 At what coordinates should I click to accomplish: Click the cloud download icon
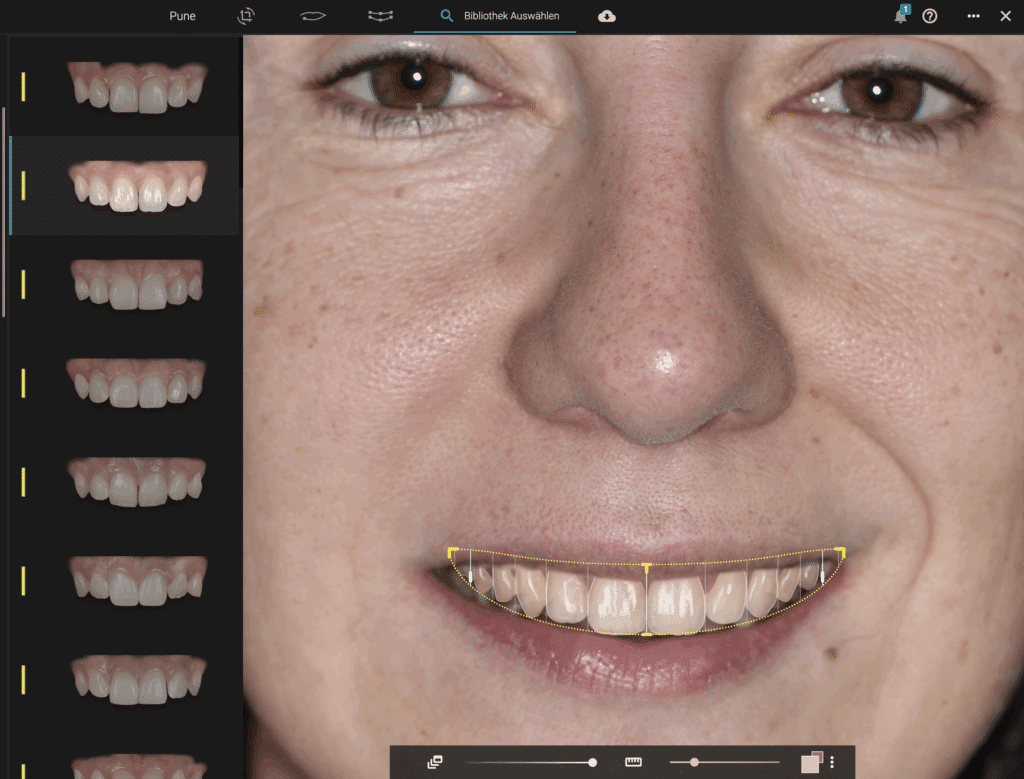tap(607, 16)
